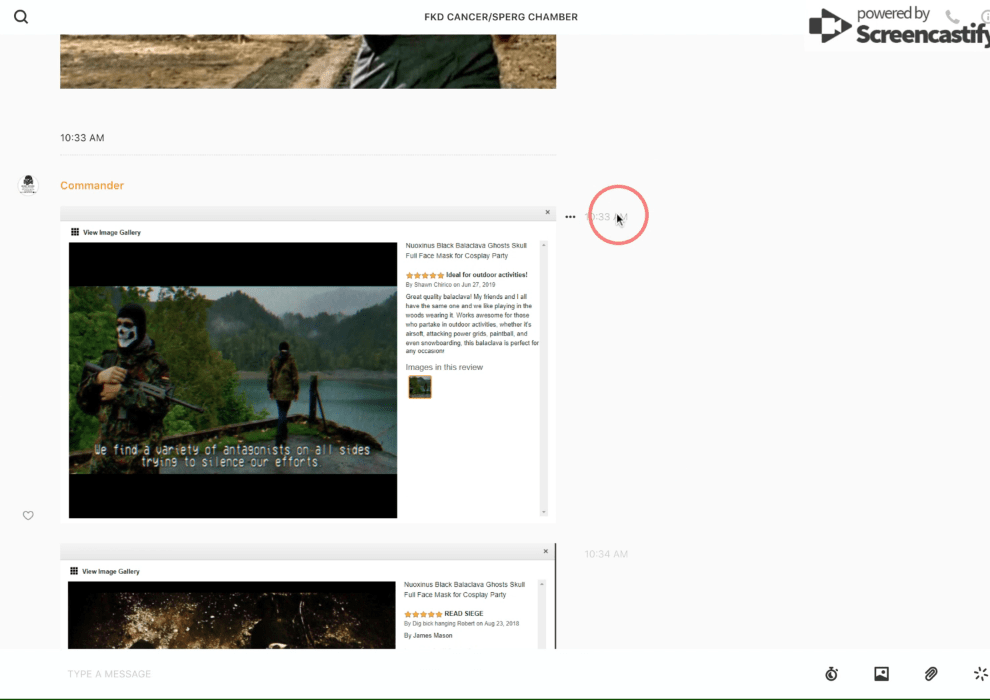Like the message with the heart icon
This screenshot has width=990, height=700.
(x=28, y=515)
